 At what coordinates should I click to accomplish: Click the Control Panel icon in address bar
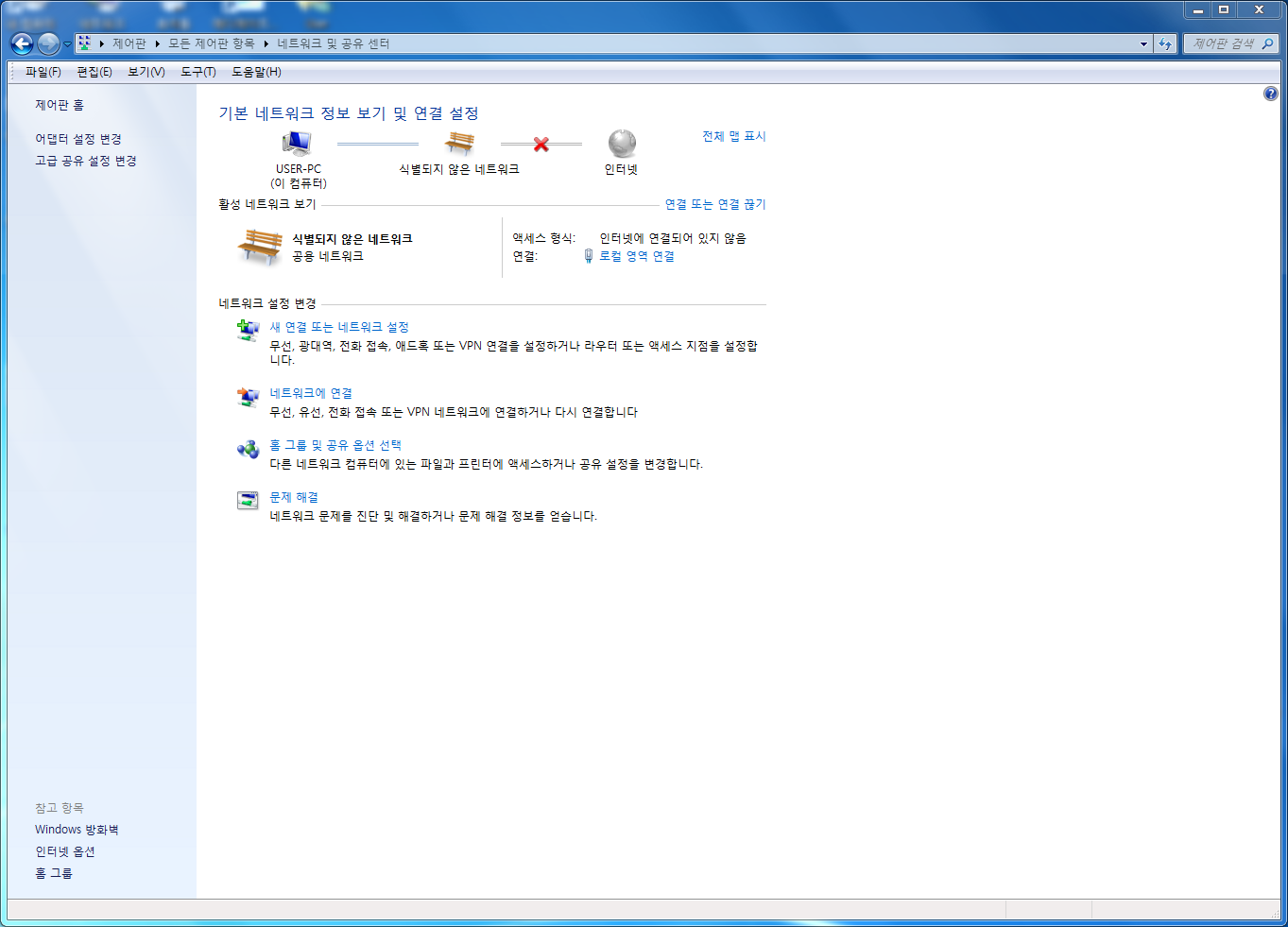[x=85, y=43]
